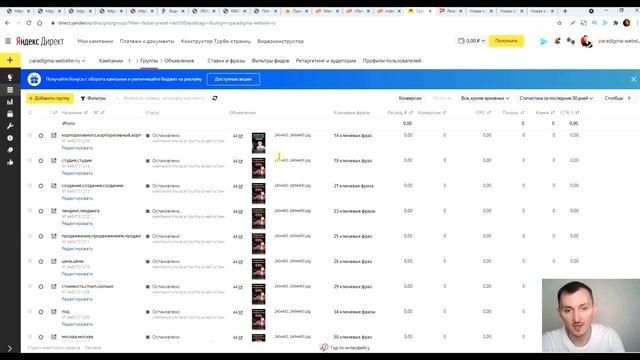Switch to the Объявления tab

click(179, 61)
